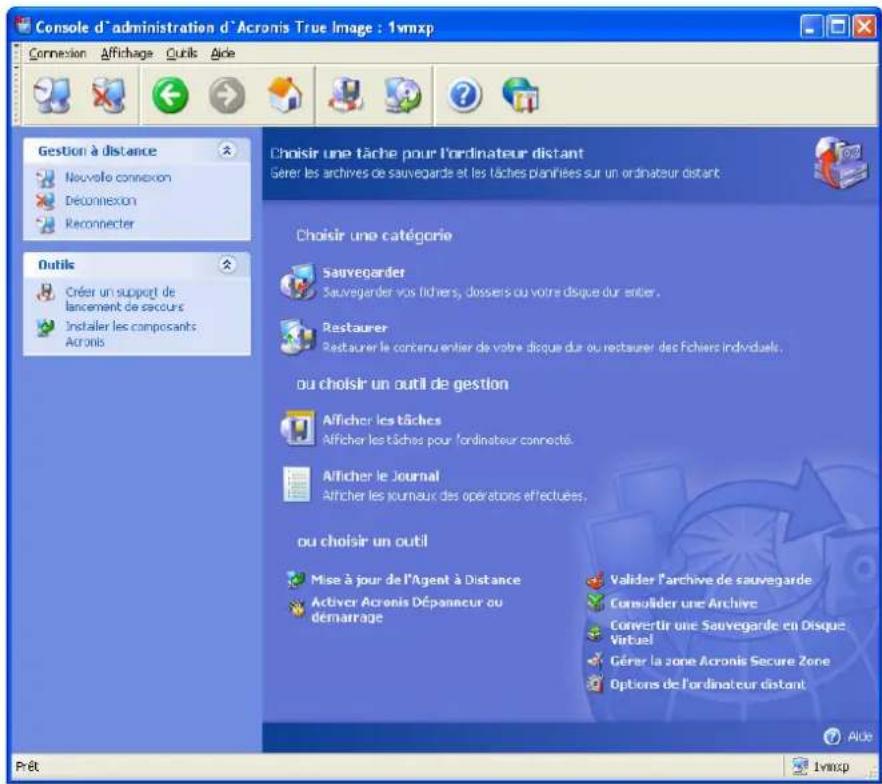The width and height of the screenshot is (882, 784).
Task: Click the Déconnexion link
Action: pos(101,201)
